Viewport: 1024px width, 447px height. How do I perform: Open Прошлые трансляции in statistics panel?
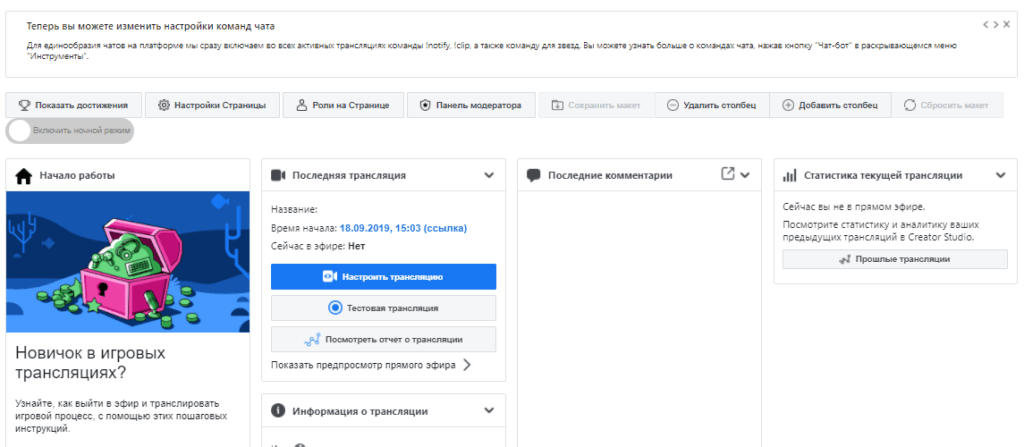[895, 259]
